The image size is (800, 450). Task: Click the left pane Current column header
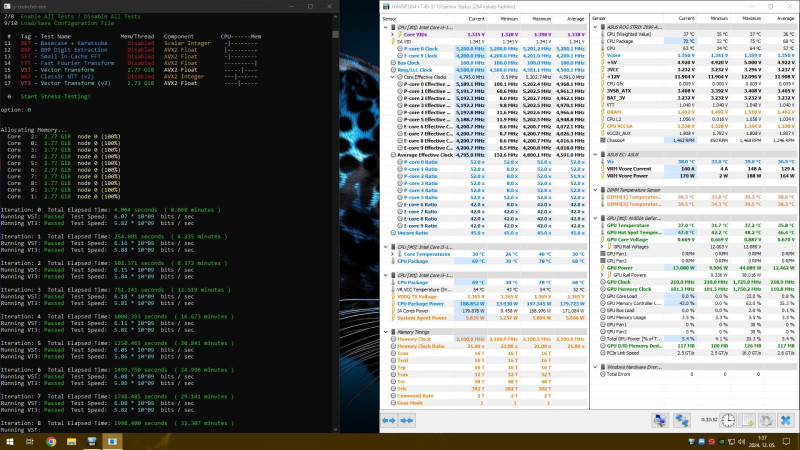click(469, 19)
